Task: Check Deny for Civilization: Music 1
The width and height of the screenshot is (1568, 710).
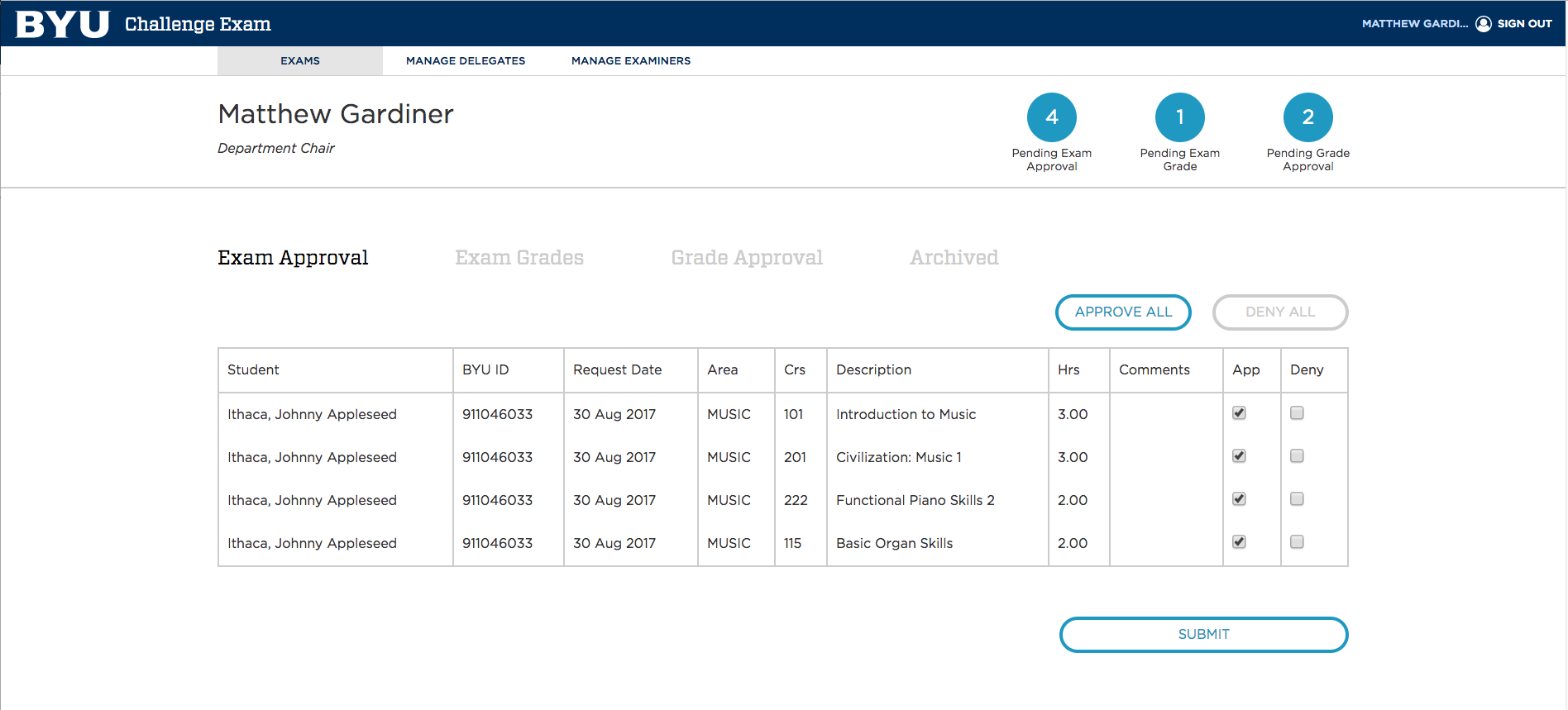Action: point(1297,456)
